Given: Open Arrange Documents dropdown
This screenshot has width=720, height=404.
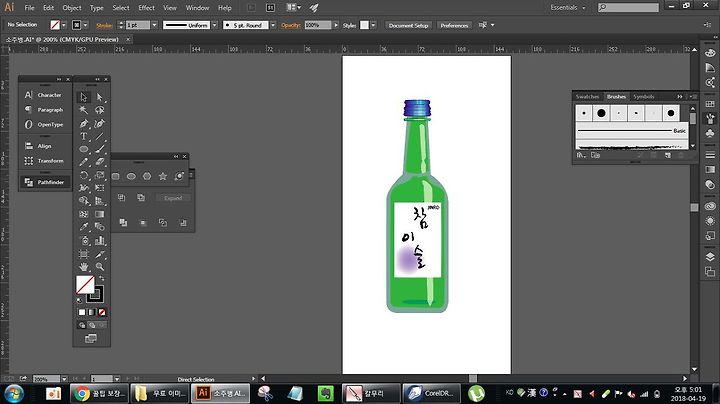Looking at the screenshot, I should point(293,7).
